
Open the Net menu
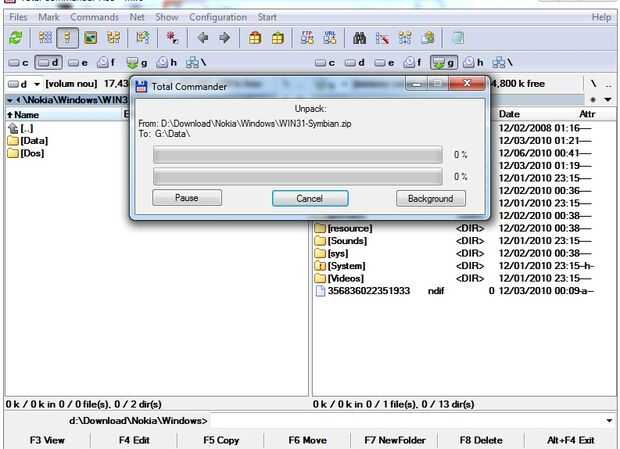click(x=137, y=17)
